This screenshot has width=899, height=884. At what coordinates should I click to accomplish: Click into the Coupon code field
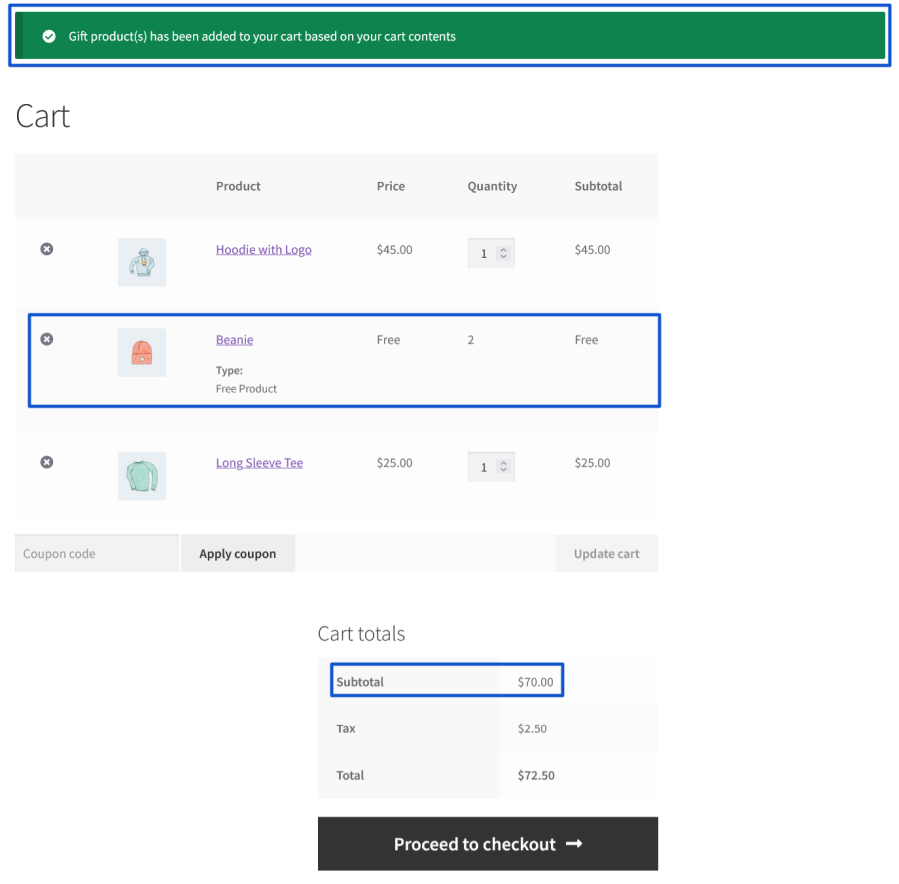click(x=96, y=553)
